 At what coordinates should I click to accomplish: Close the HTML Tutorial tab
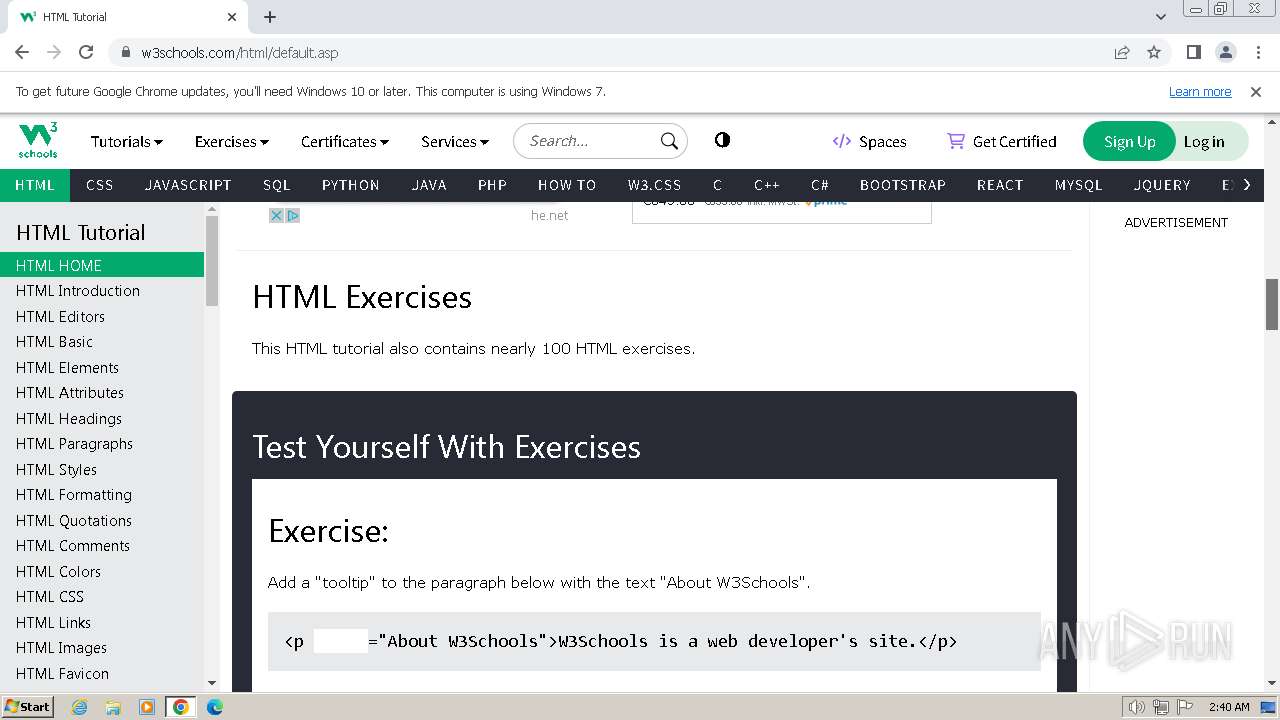pyautogui.click(x=232, y=17)
